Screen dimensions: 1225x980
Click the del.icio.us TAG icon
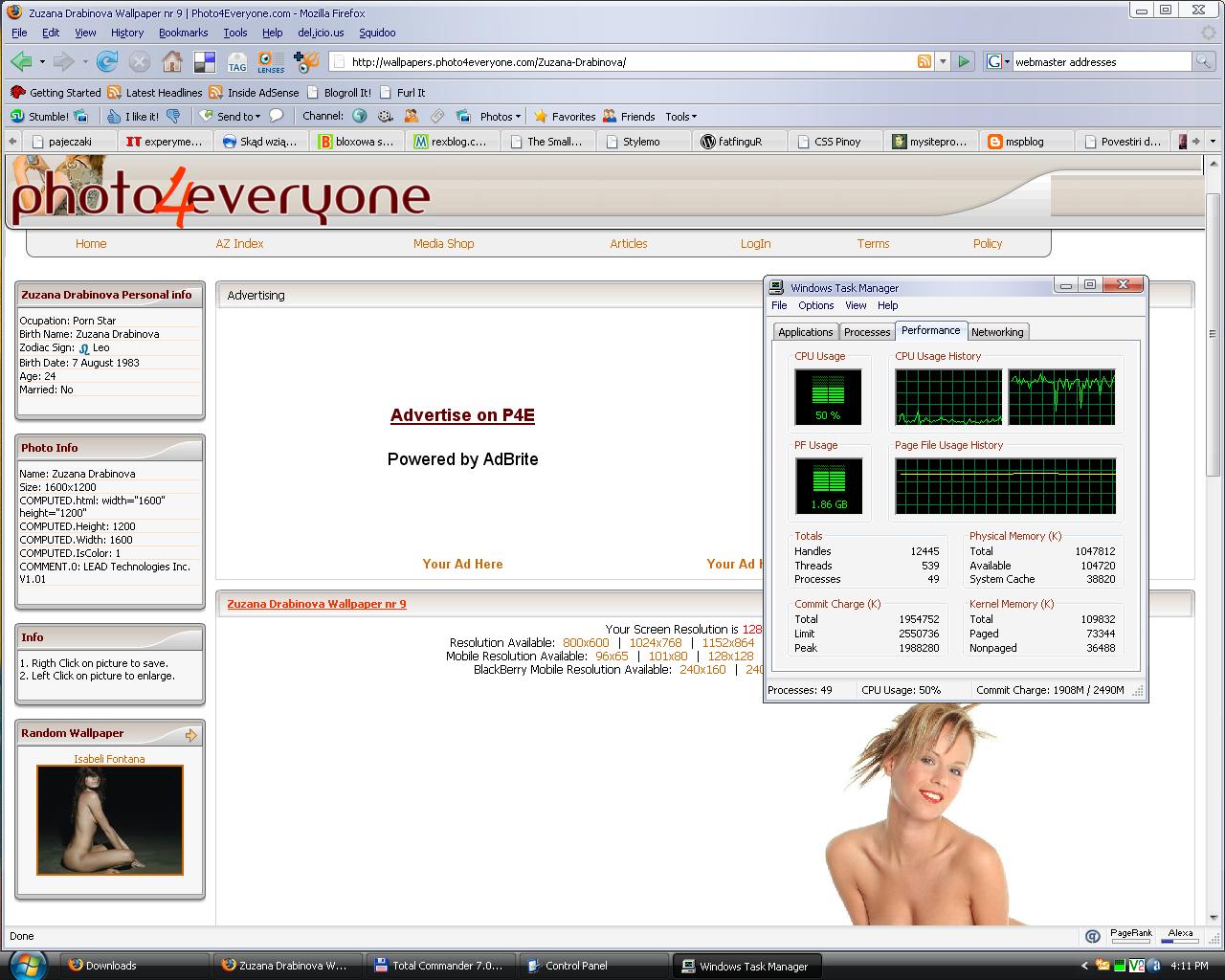coord(236,62)
